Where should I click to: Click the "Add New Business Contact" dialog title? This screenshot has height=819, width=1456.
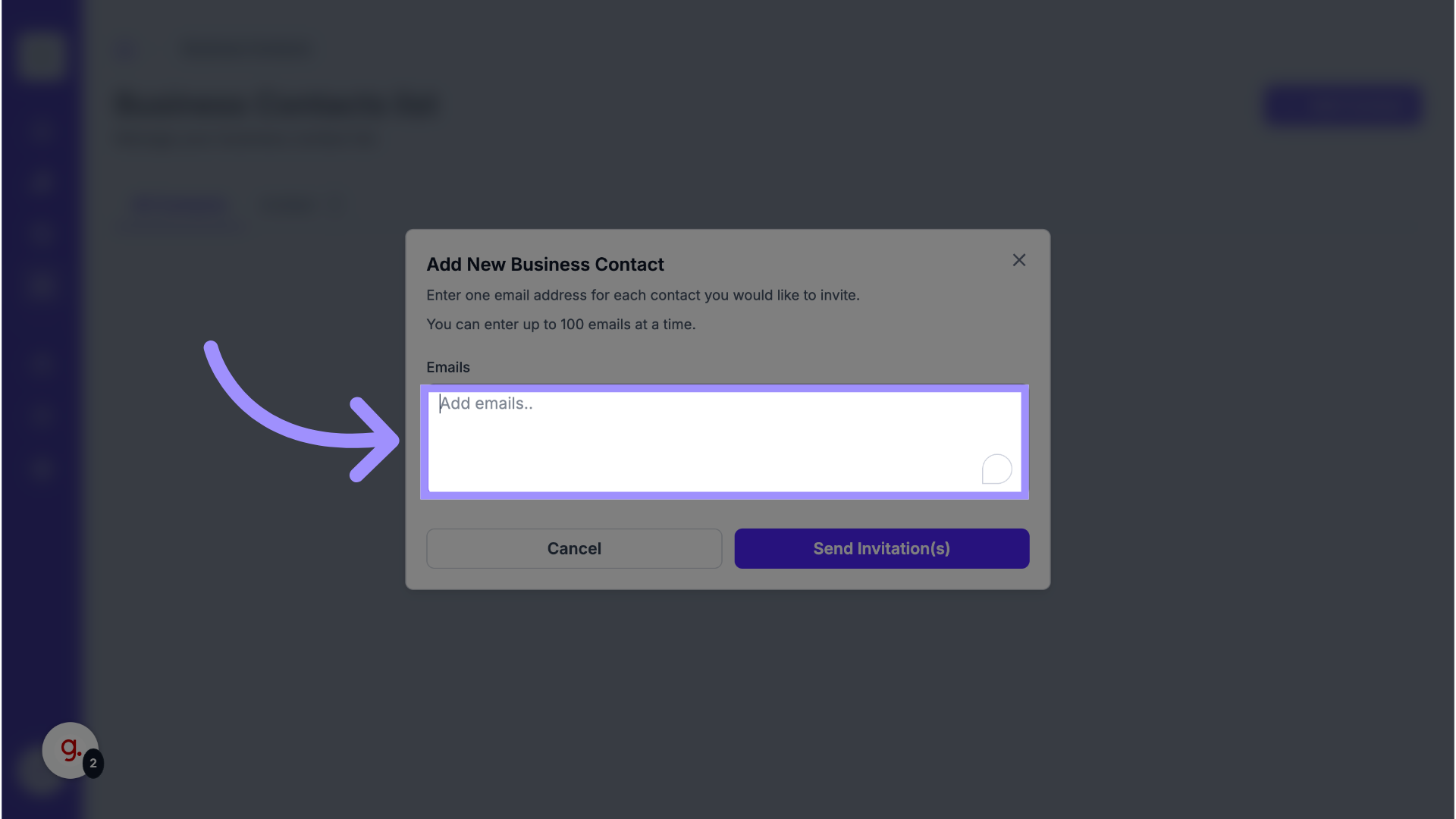[544, 264]
